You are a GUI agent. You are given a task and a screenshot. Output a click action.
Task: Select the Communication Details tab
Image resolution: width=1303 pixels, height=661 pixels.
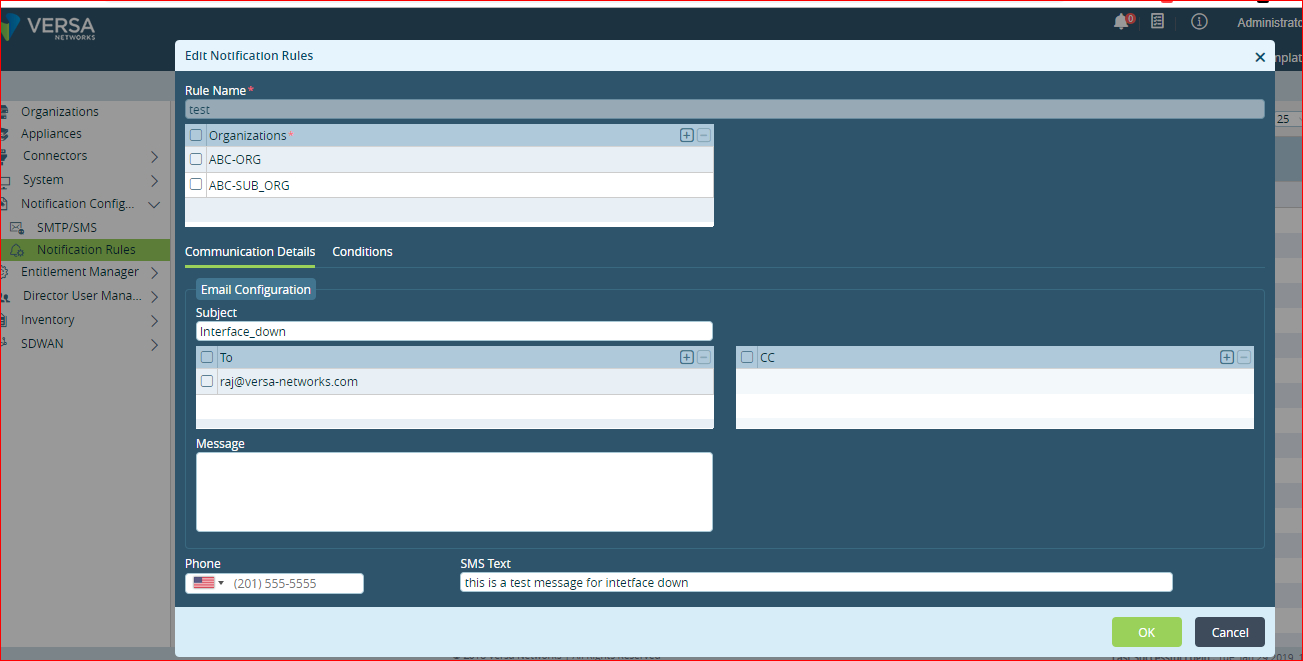tap(250, 252)
